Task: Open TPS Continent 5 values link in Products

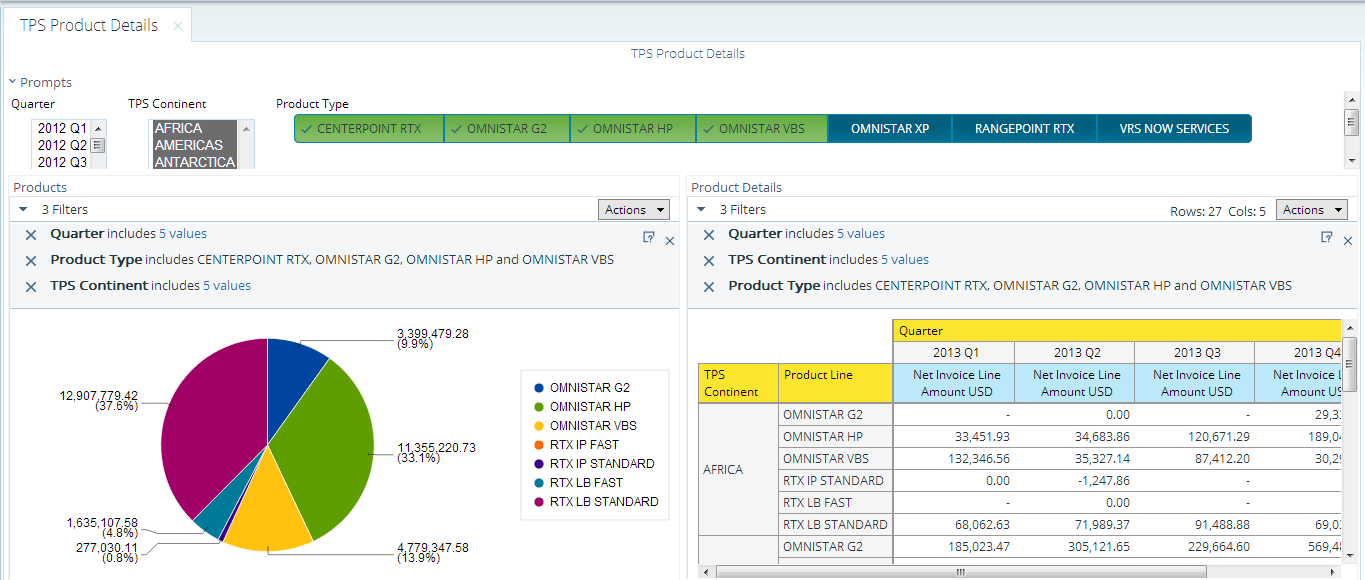Action: pos(227,286)
